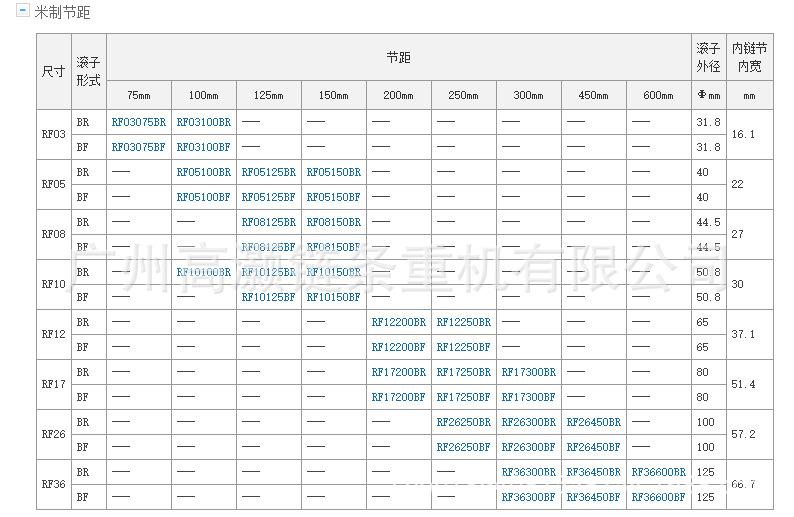Select the RF17200BF chain link
Viewport: 794px width, 517px height.
click(x=398, y=397)
